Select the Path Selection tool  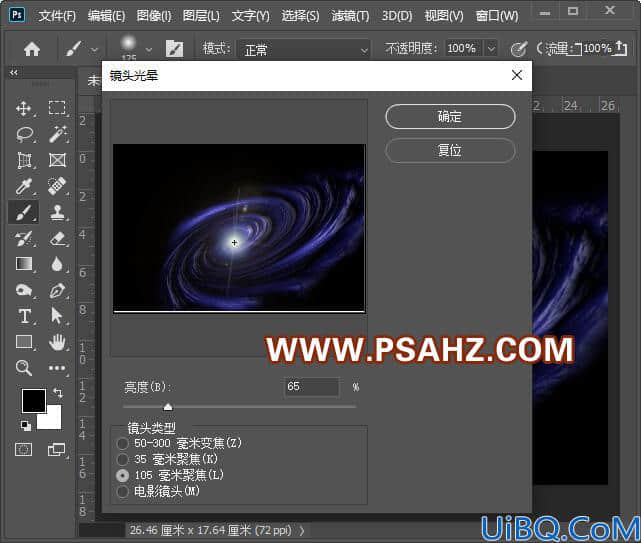(x=56, y=316)
